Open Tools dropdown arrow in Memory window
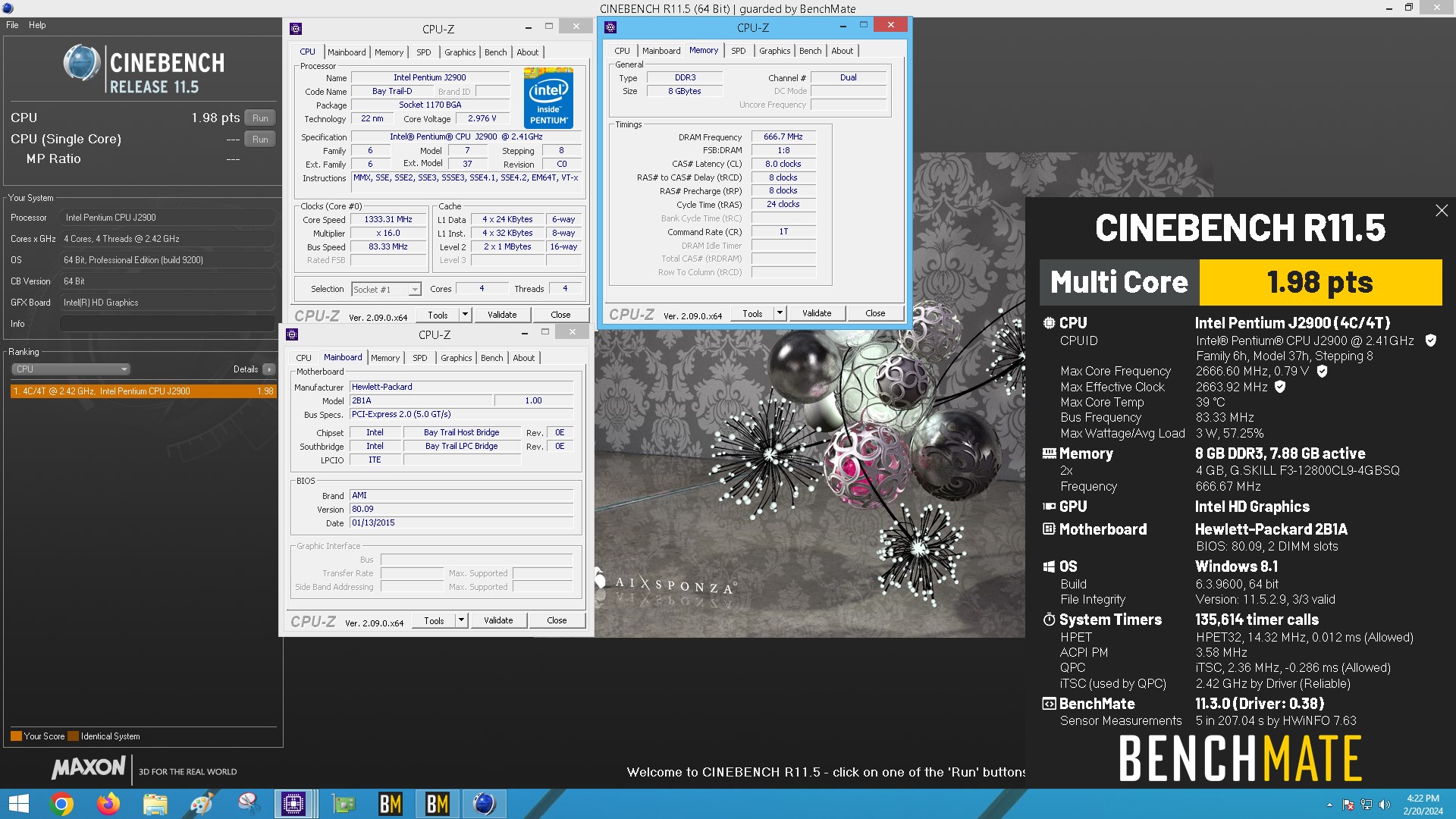This screenshot has height=819, width=1456. point(780,313)
